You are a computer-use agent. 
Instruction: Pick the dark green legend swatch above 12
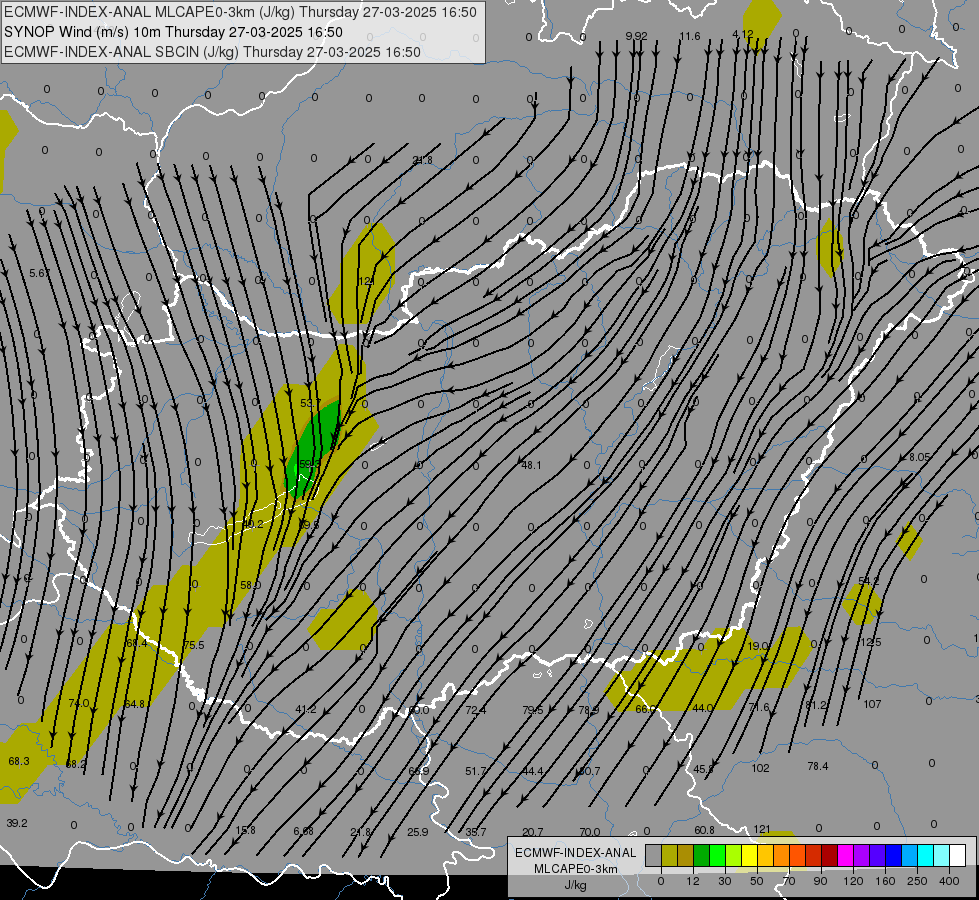click(x=701, y=855)
